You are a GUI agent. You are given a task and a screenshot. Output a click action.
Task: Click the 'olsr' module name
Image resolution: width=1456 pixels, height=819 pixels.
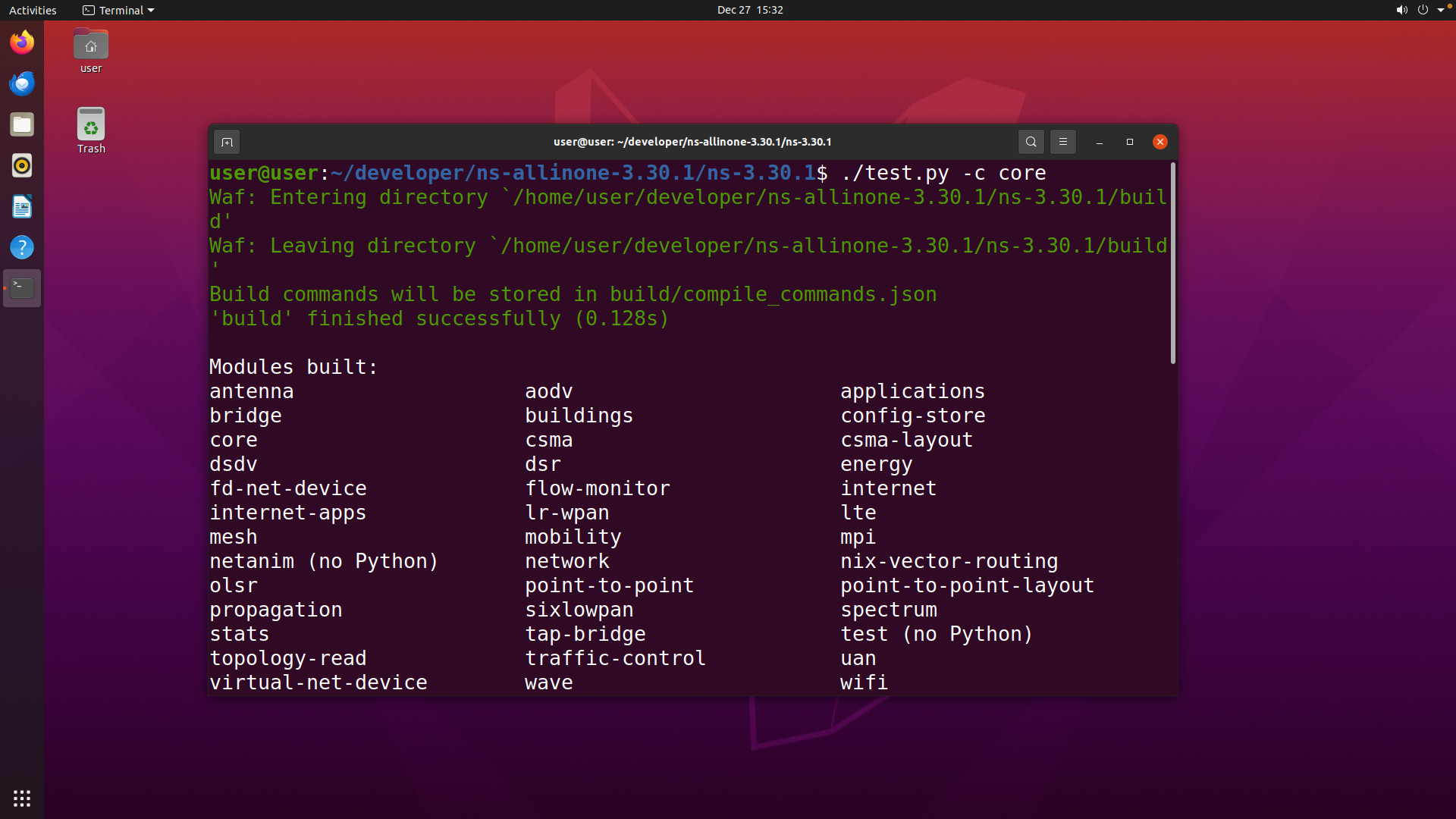pos(234,585)
